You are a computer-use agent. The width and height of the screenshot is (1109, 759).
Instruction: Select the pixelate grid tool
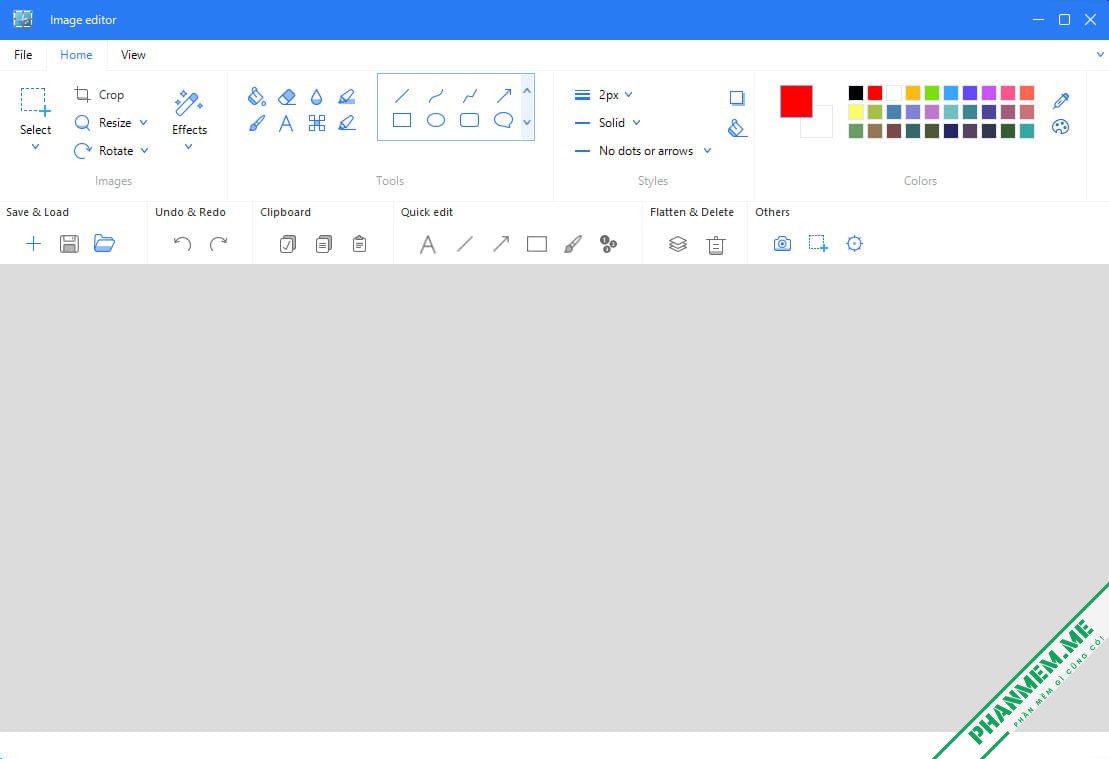(317, 123)
